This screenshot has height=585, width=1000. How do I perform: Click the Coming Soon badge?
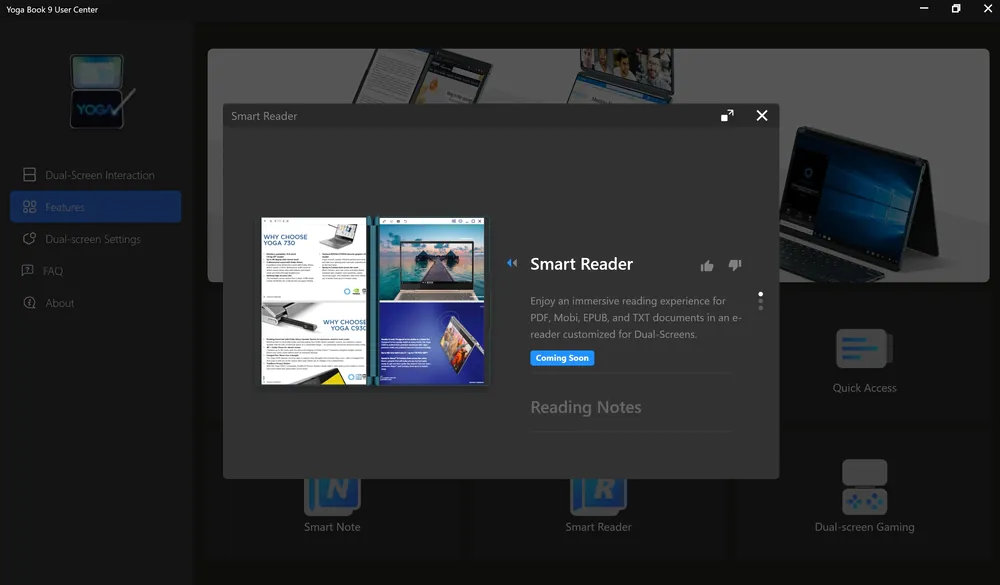tap(562, 358)
